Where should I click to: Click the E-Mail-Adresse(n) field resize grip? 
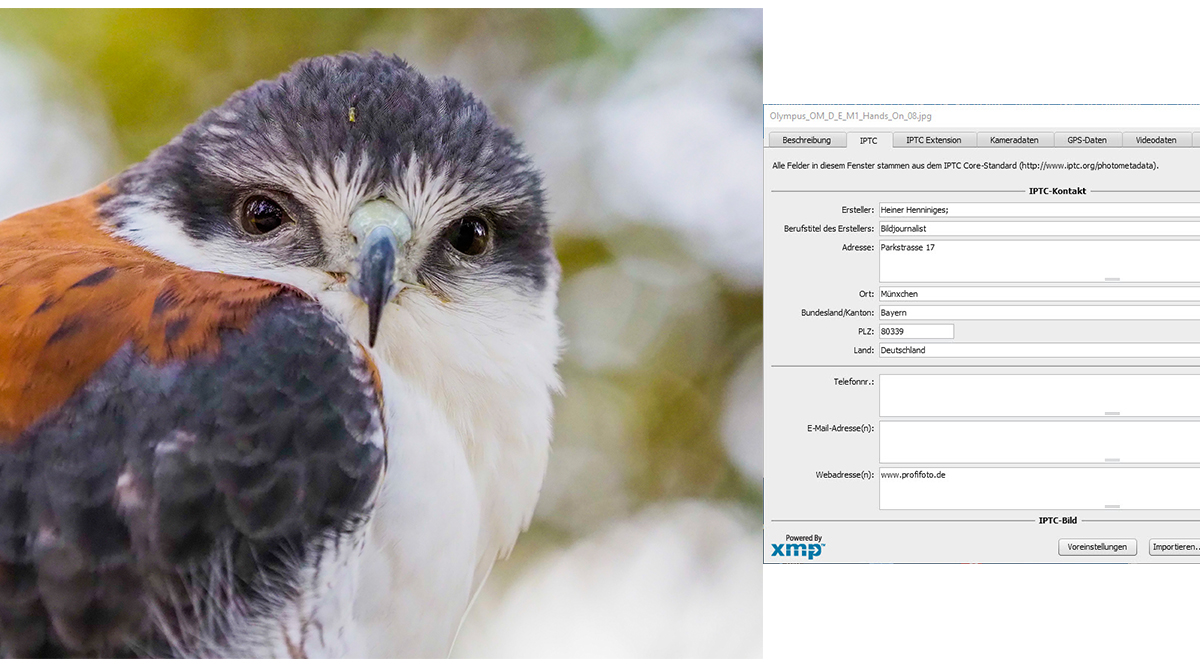(1112, 460)
